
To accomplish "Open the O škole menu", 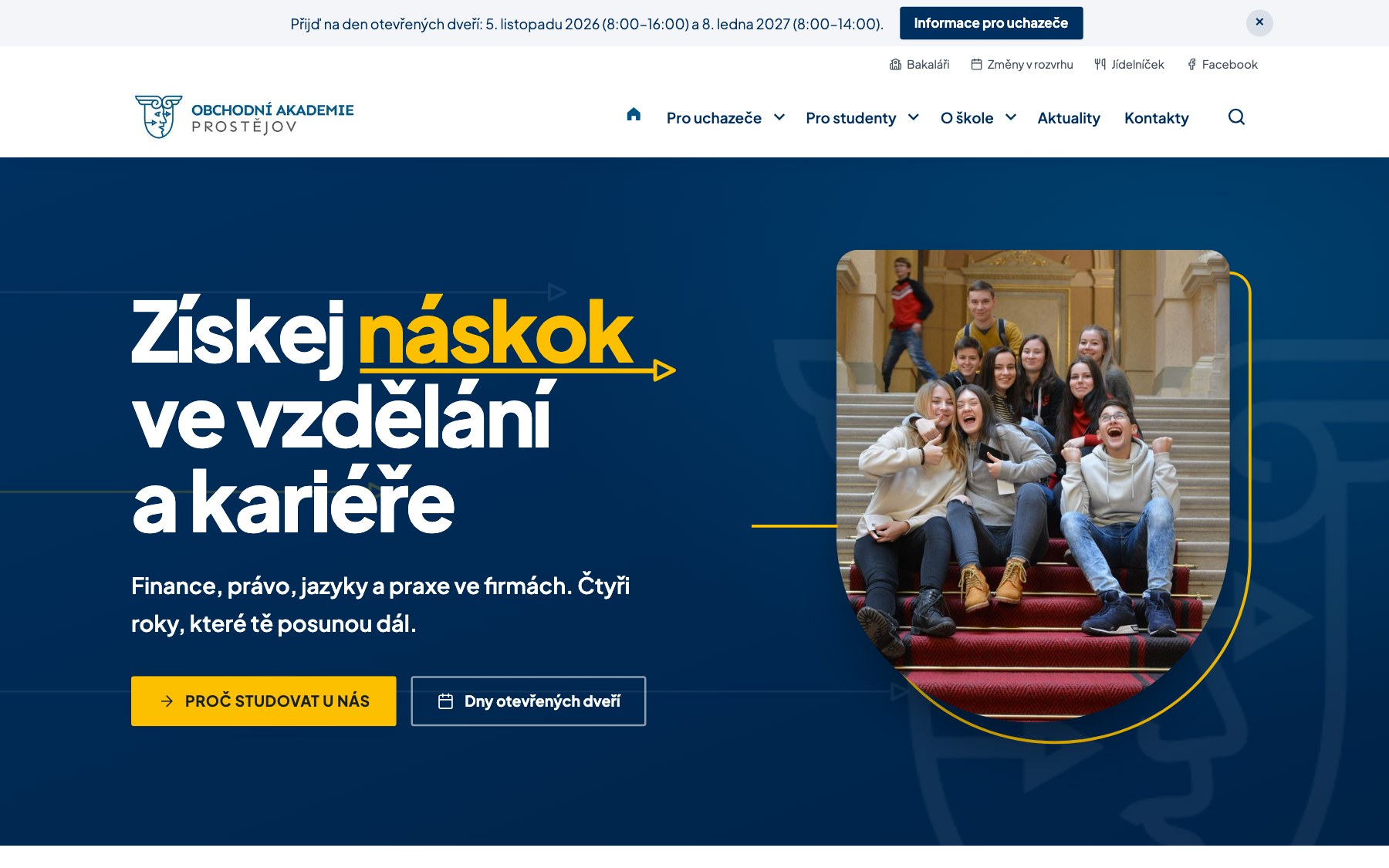I will pos(967,118).
